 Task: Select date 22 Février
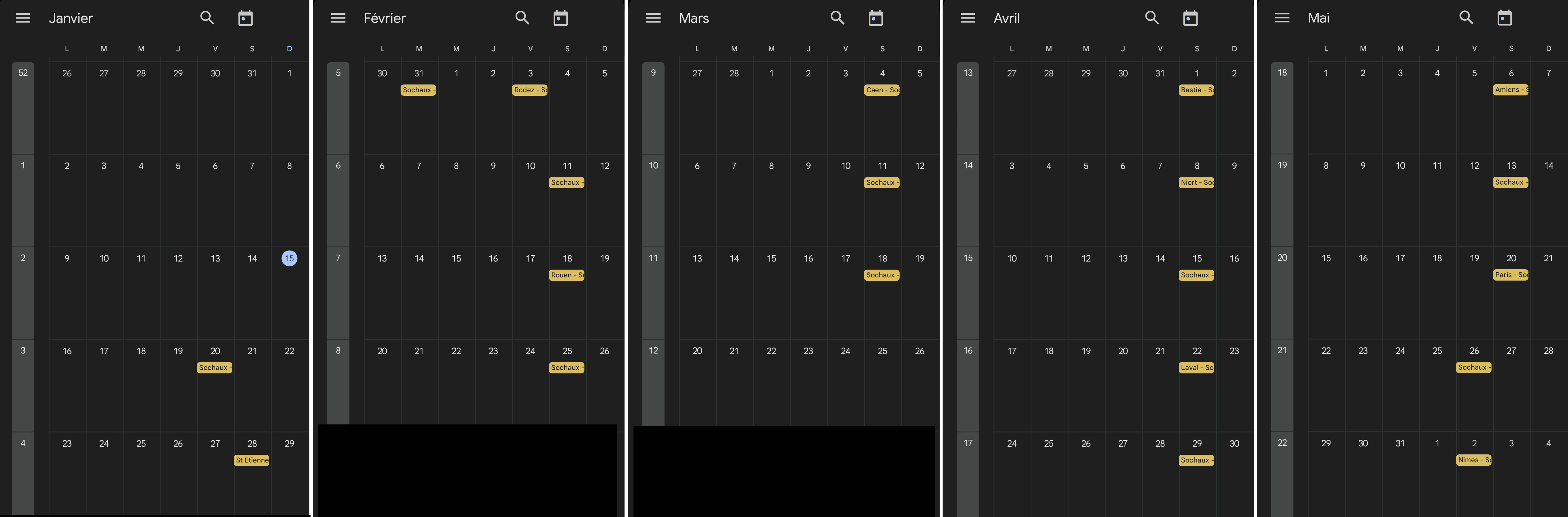(x=456, y=351)
